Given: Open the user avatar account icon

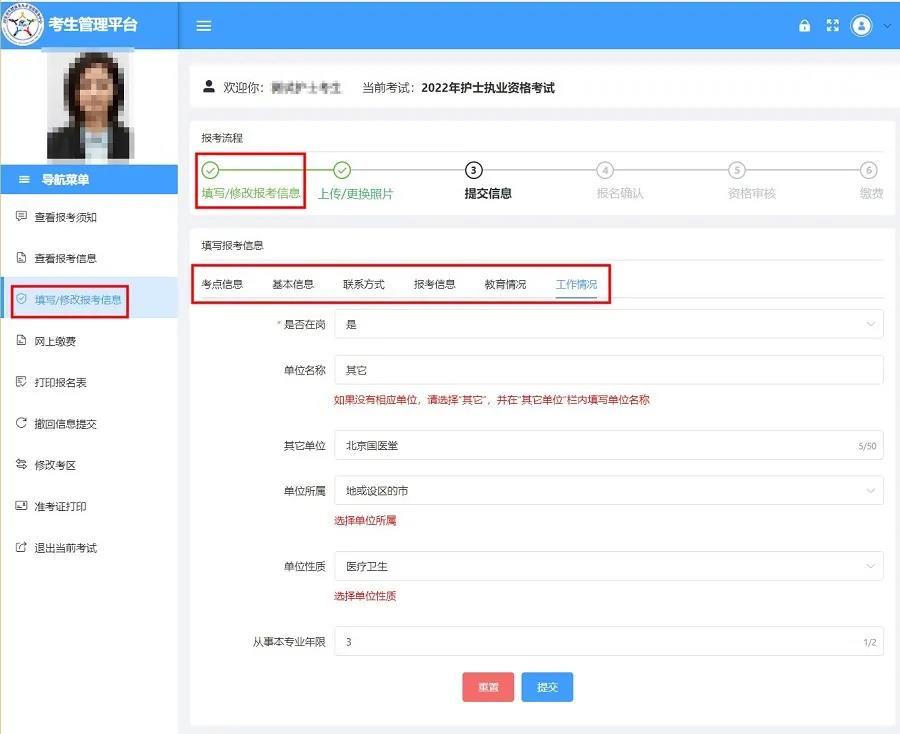Looking at the screenshot, I should pos(862,26).
